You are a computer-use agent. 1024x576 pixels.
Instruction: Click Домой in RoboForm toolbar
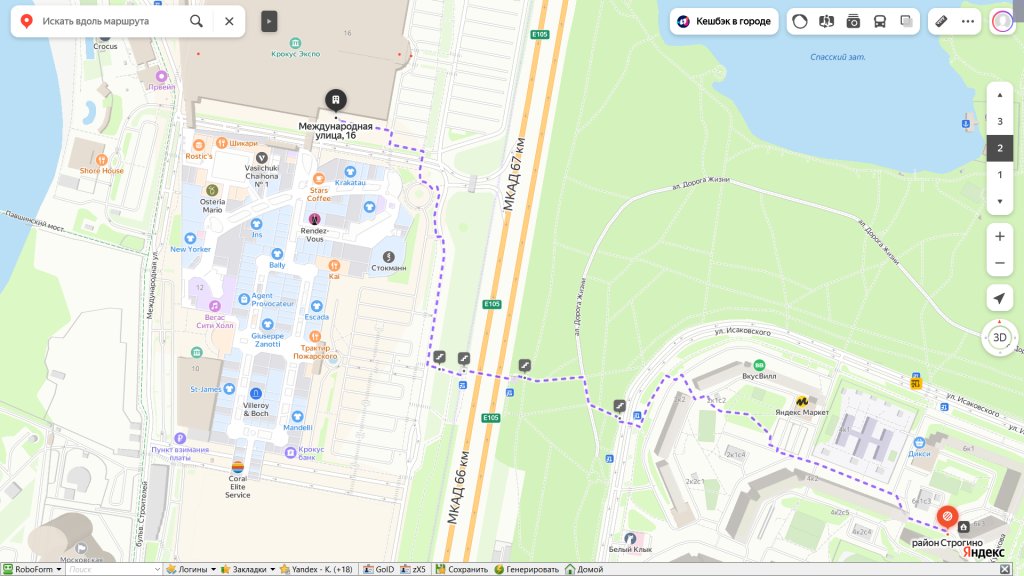click(x=584, y=569)
